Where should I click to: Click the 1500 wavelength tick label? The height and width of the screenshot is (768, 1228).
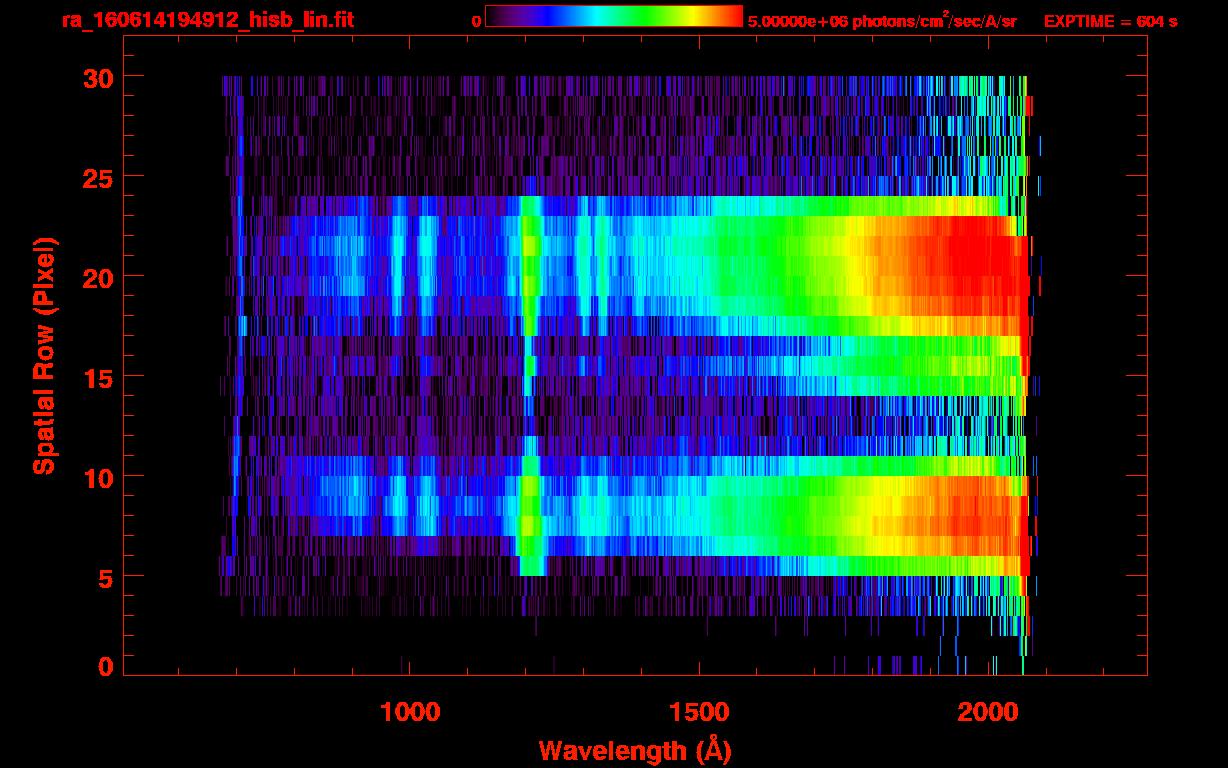click(x=700, y=712)
